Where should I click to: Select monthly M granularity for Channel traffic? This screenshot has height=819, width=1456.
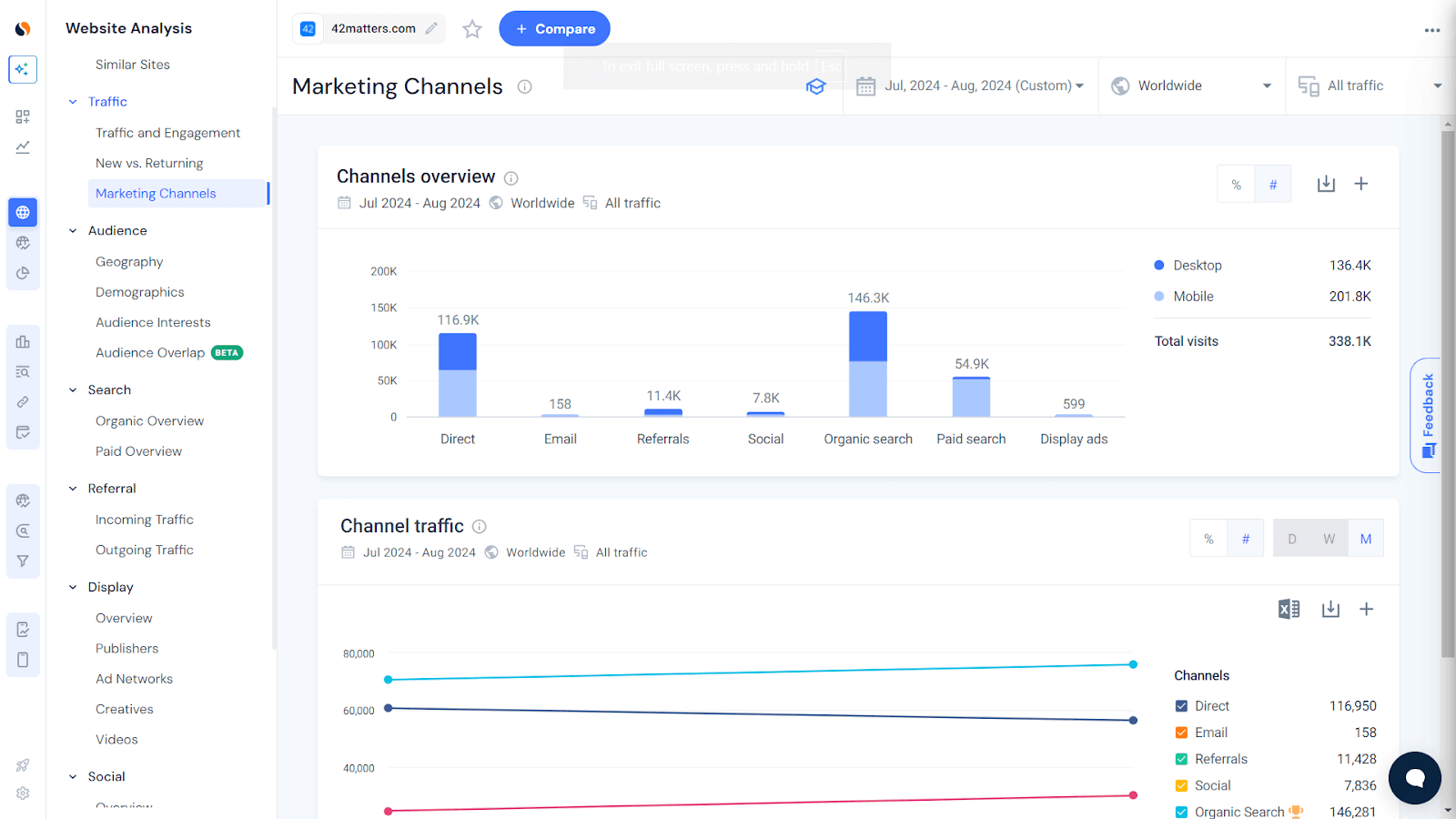click(1366, 539)
